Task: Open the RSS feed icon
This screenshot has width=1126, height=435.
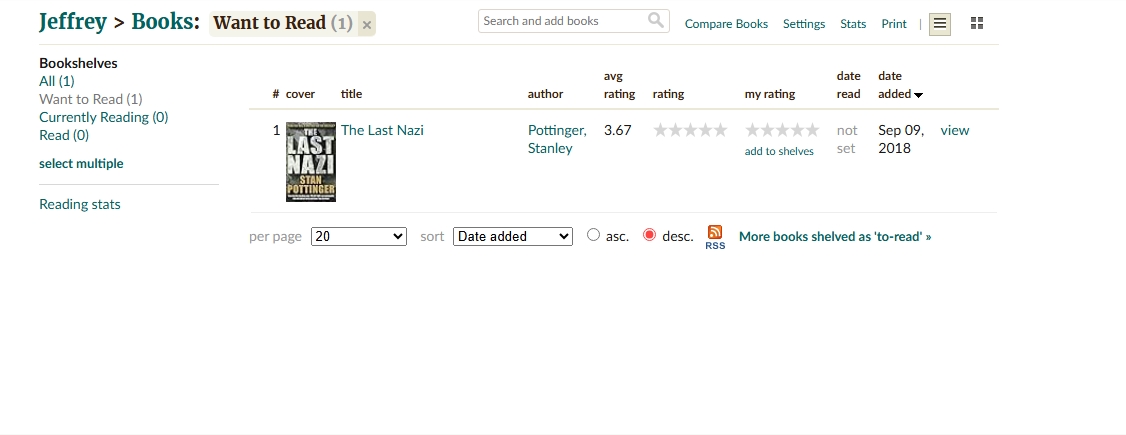Action: click(x=715, y=237)
